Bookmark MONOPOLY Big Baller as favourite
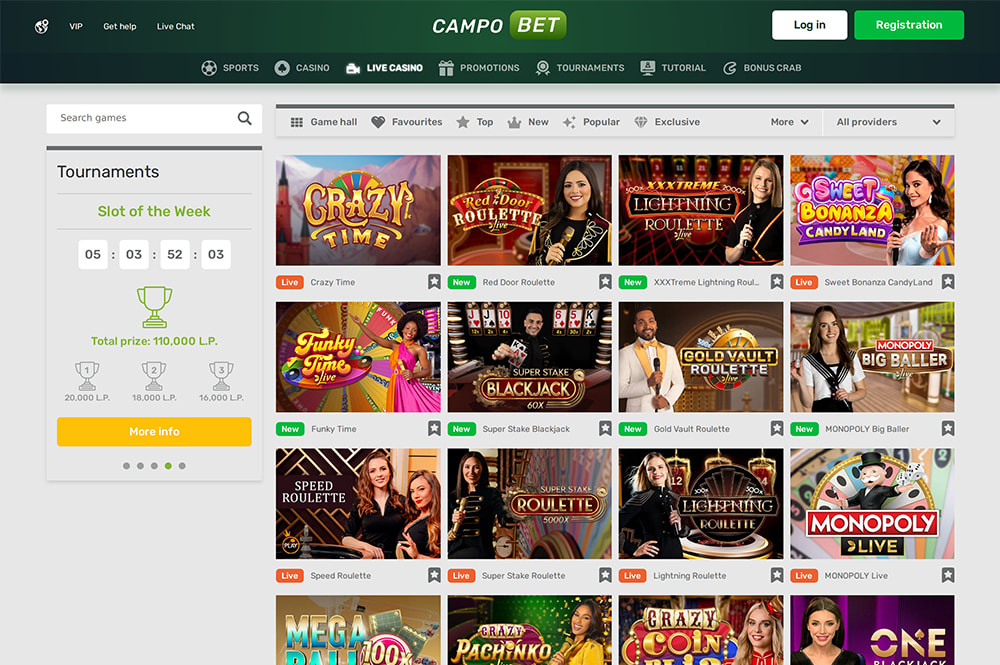1000x665 pixels. click(948, 428)
